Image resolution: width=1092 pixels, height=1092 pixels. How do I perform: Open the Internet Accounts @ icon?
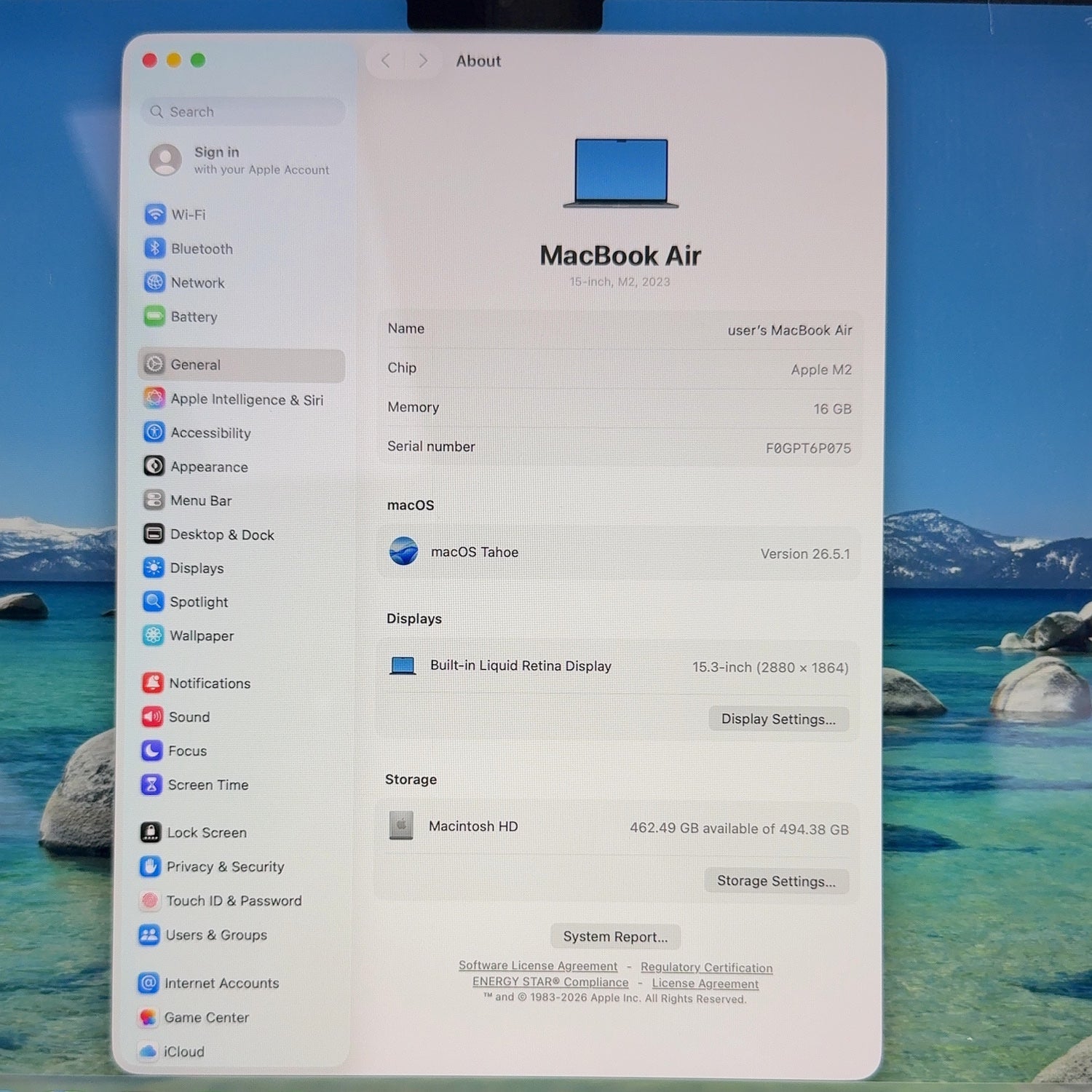coord(149,983)
